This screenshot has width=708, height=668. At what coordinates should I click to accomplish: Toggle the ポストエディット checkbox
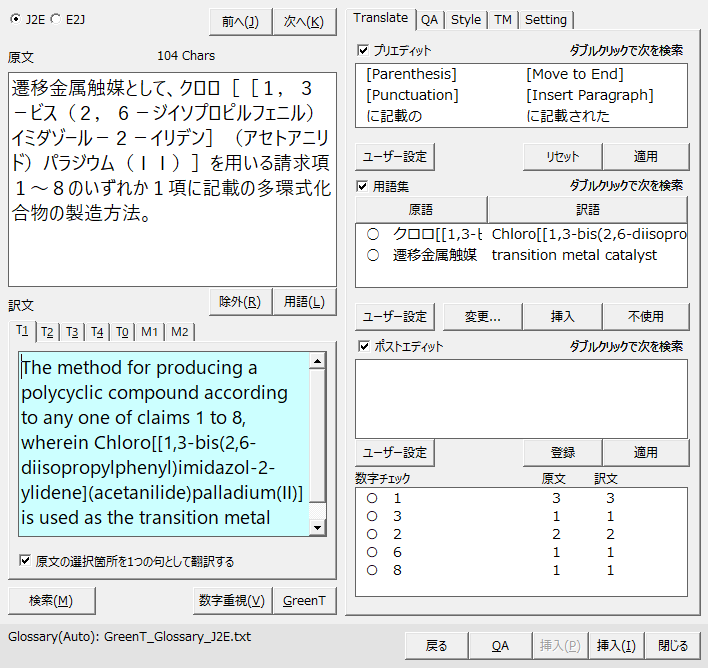point(363,347)
